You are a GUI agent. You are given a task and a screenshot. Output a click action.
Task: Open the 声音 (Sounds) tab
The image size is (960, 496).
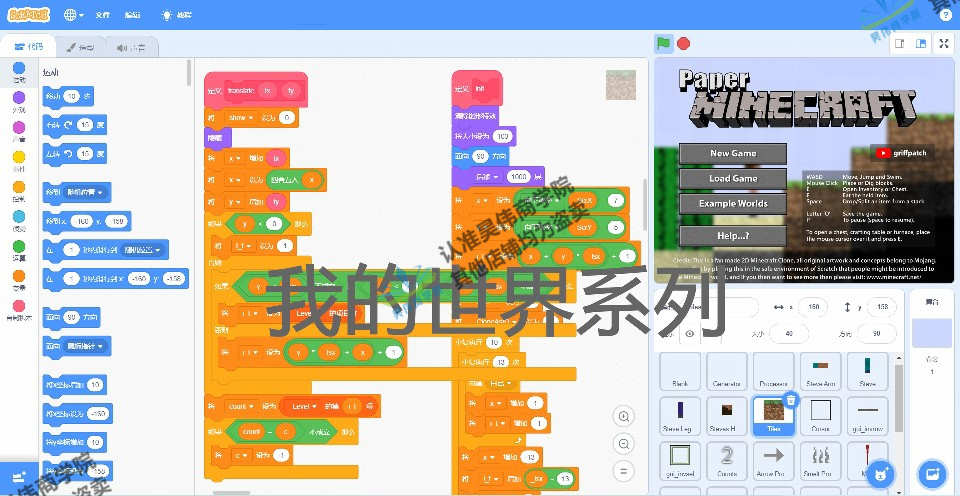click(x=131, y=47)
